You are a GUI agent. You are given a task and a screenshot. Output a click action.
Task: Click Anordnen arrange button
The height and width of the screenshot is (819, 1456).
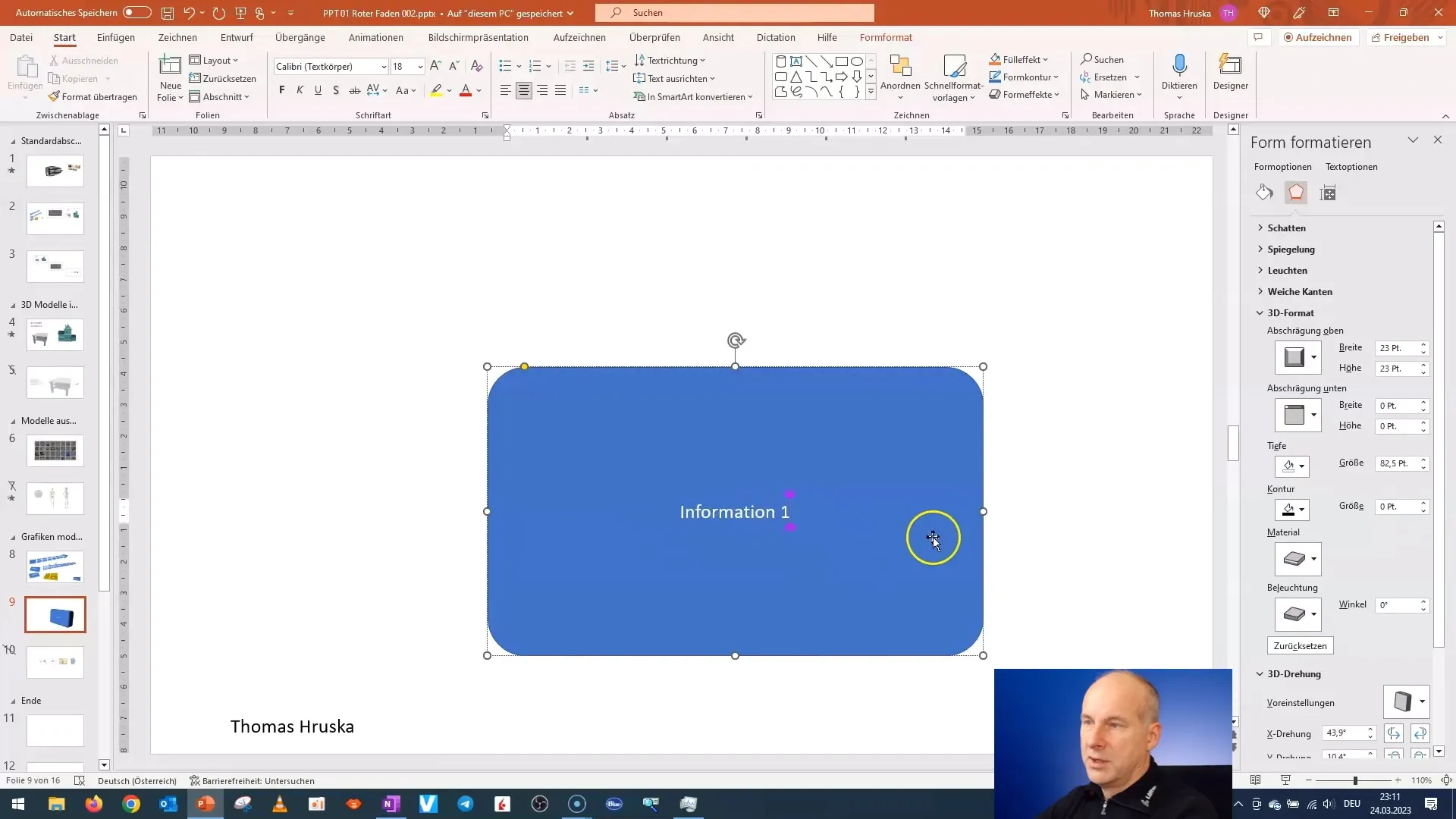tap(900, 78)
